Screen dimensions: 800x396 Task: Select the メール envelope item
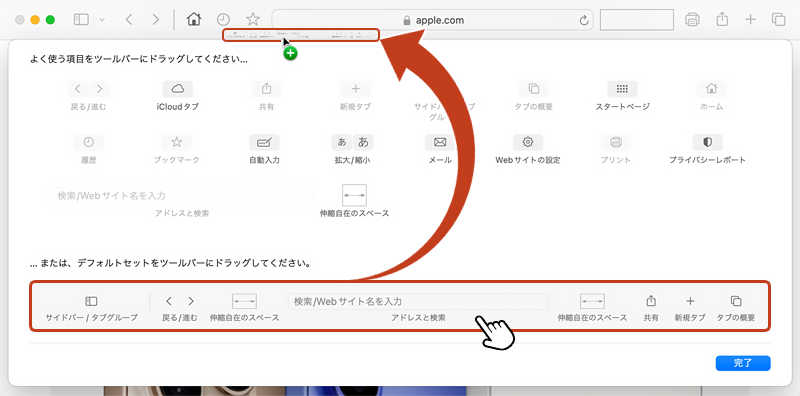click(x=440, y=149)
